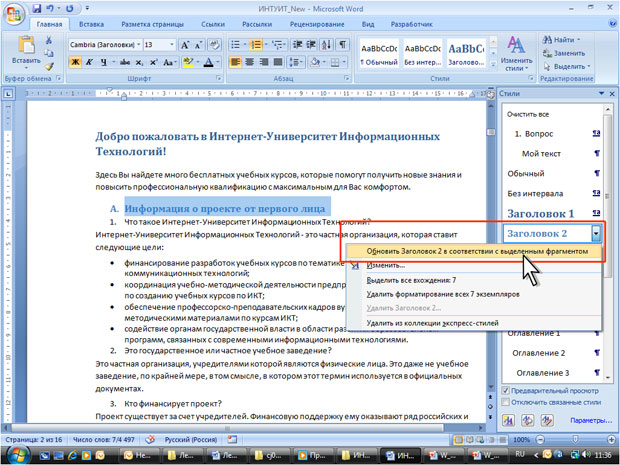Click the Decrease Indent icon
Viewport: 620px width, 465px height.
[x=297, y=45]
